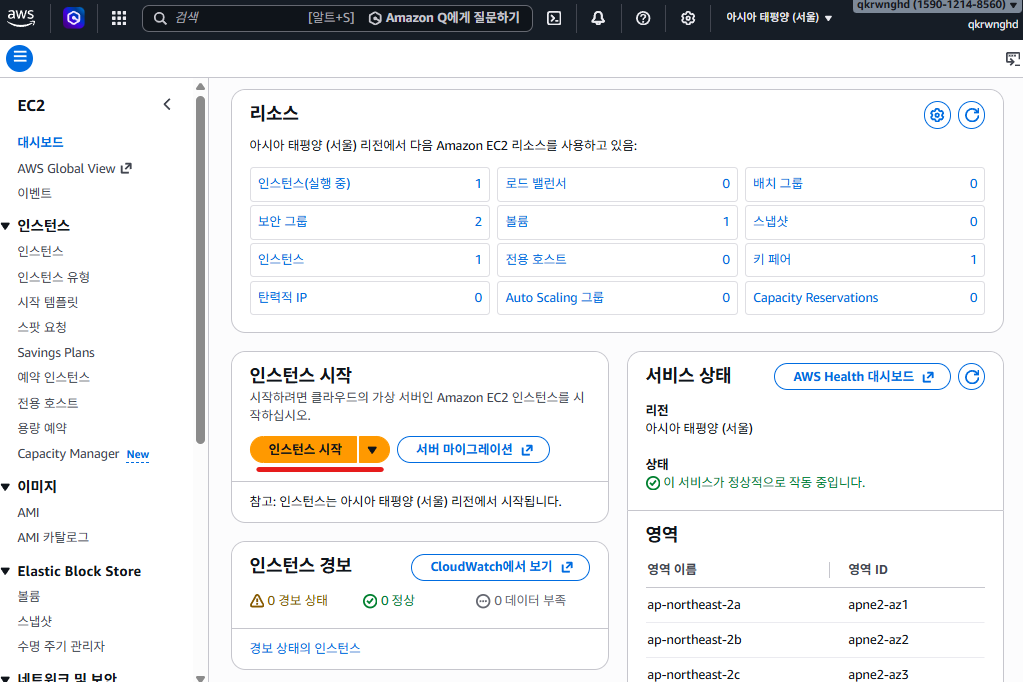Open the feedback icon at the top right

1013,59
